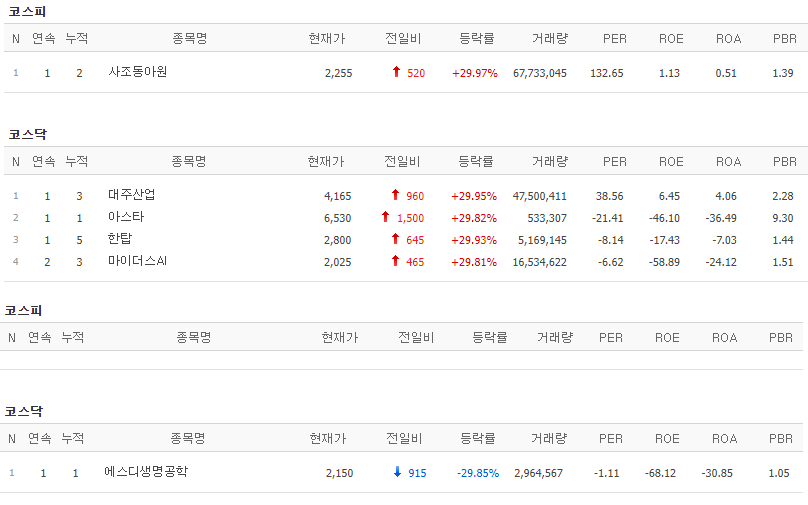This screenshot has width=808, height=505.
Task: Open the 사조동아원 stock link
Action: point(138,72)
